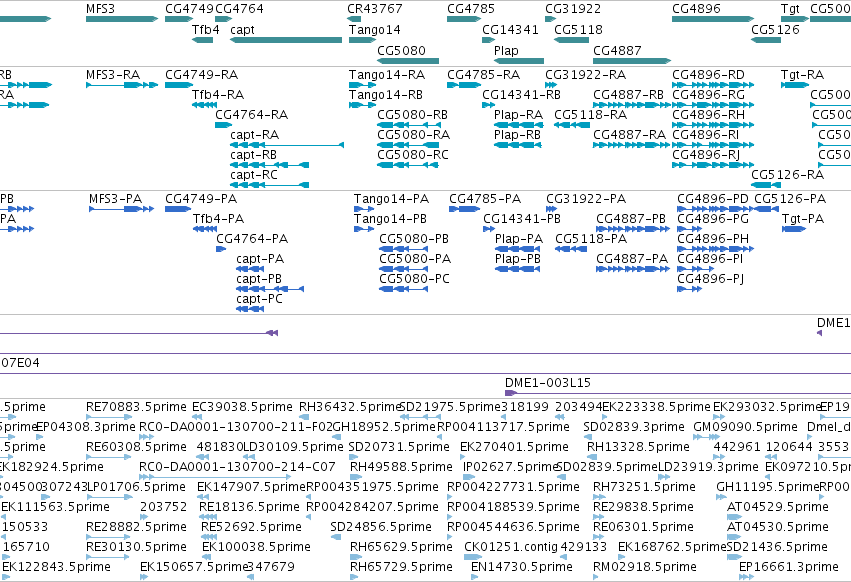Click the Plap gene label
The image size is (851, 582).
coord(506,50)
